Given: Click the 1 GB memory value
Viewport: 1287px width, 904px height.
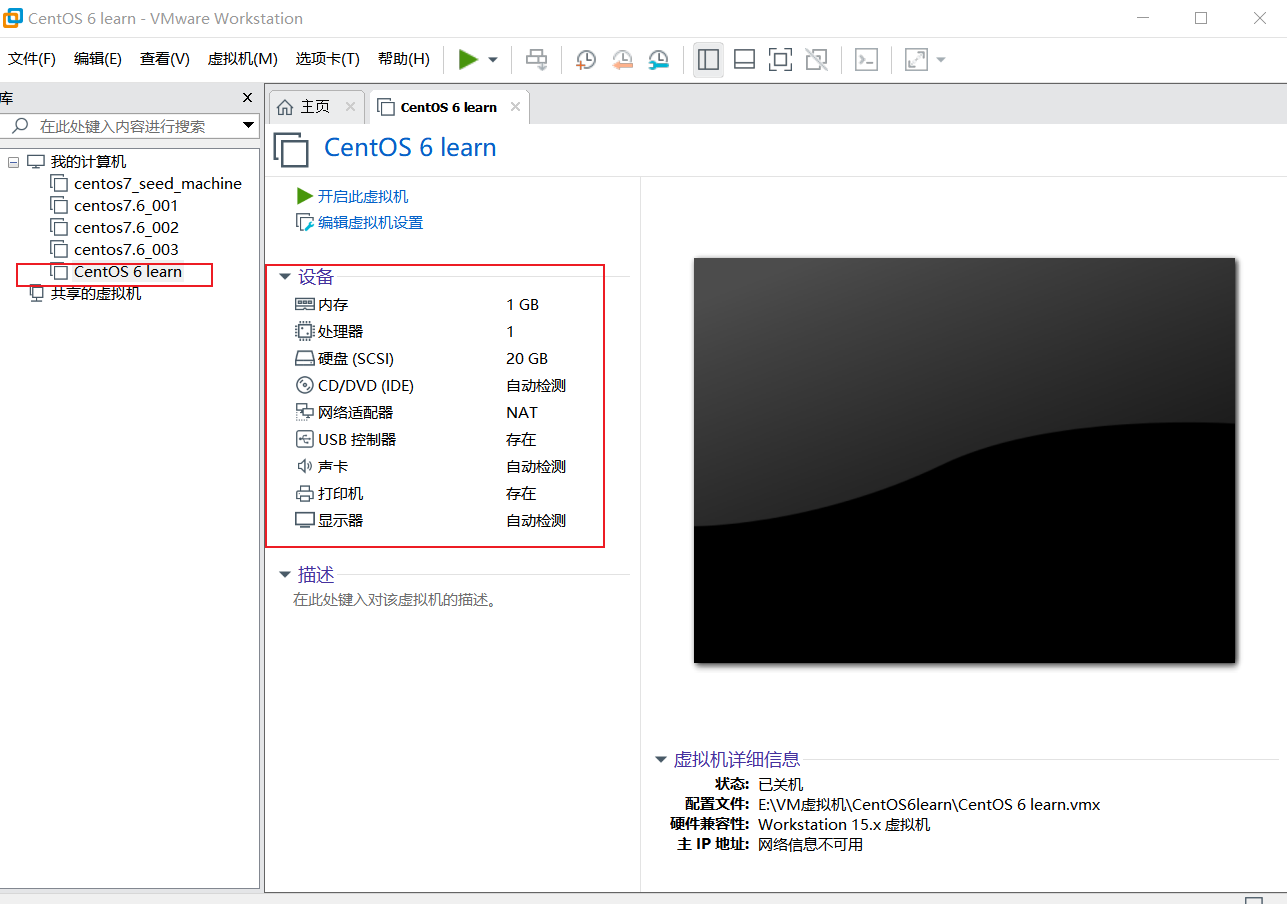Looking at the screenshot, I should click(x=522, y=305).
